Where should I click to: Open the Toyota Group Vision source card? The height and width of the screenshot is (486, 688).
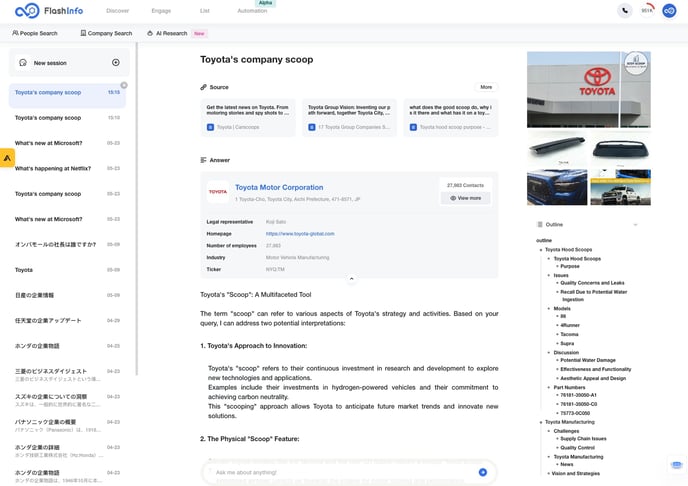(349, 118)
